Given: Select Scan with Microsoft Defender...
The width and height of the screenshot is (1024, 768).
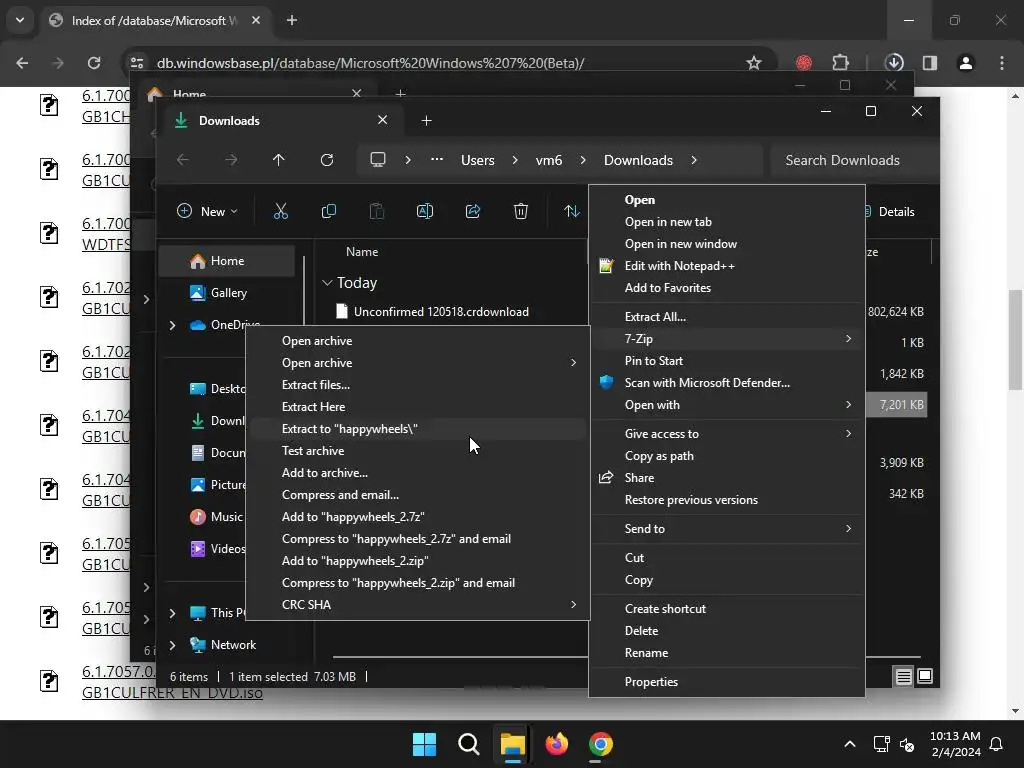Looking at the screenshot, I should [727, 383].
